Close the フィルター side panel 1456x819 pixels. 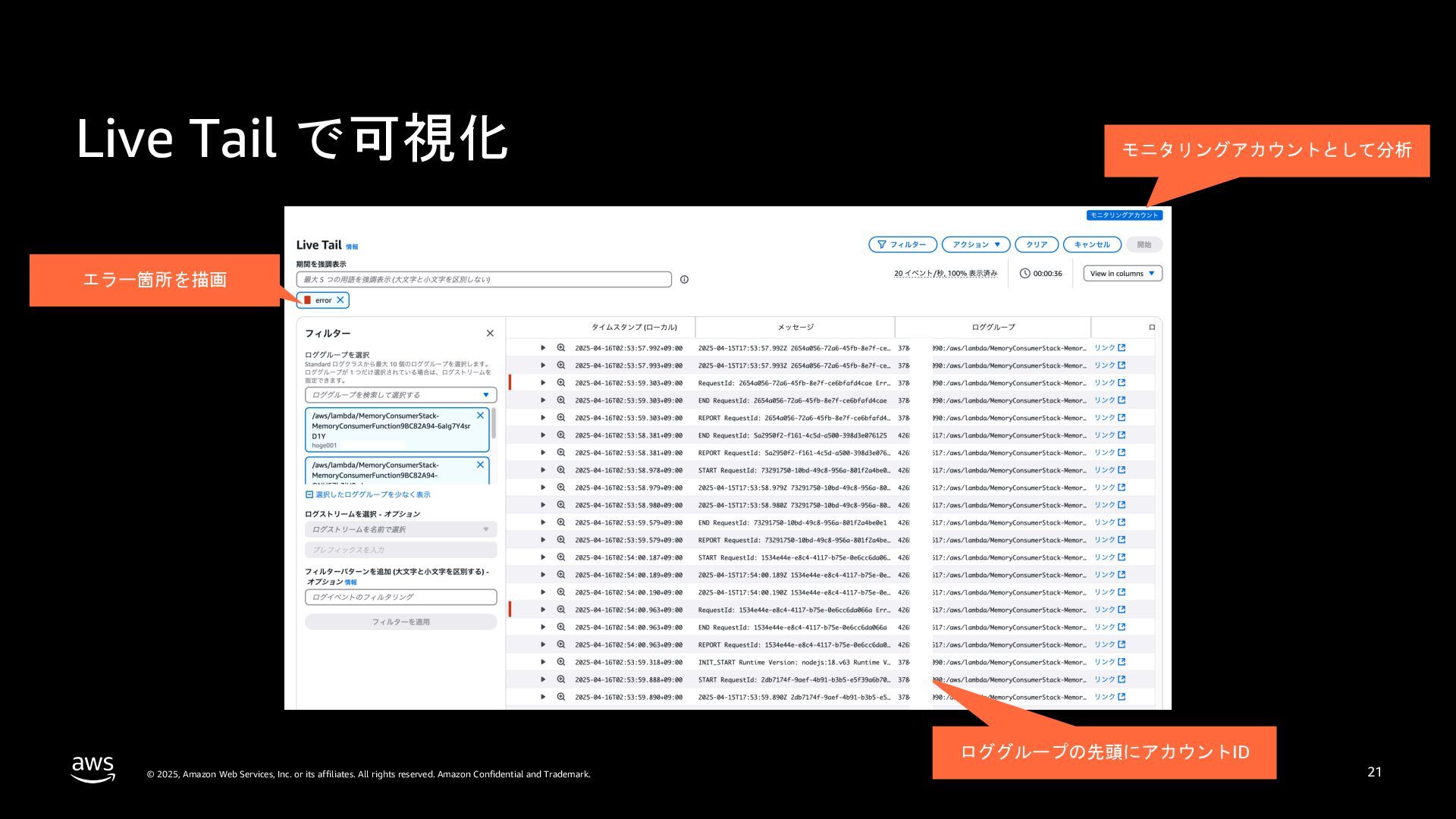tap(490, 334)
